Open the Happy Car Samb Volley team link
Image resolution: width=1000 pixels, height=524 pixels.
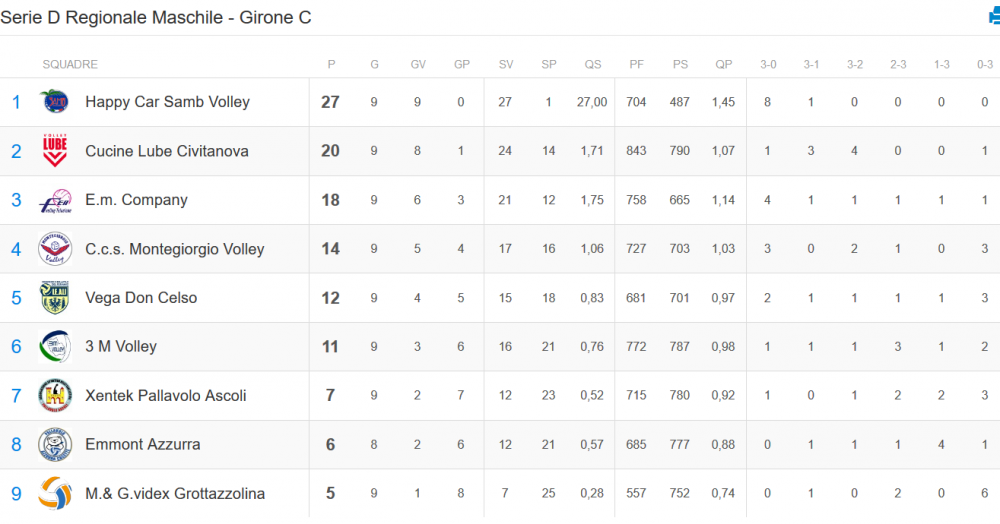coord(167,102)
